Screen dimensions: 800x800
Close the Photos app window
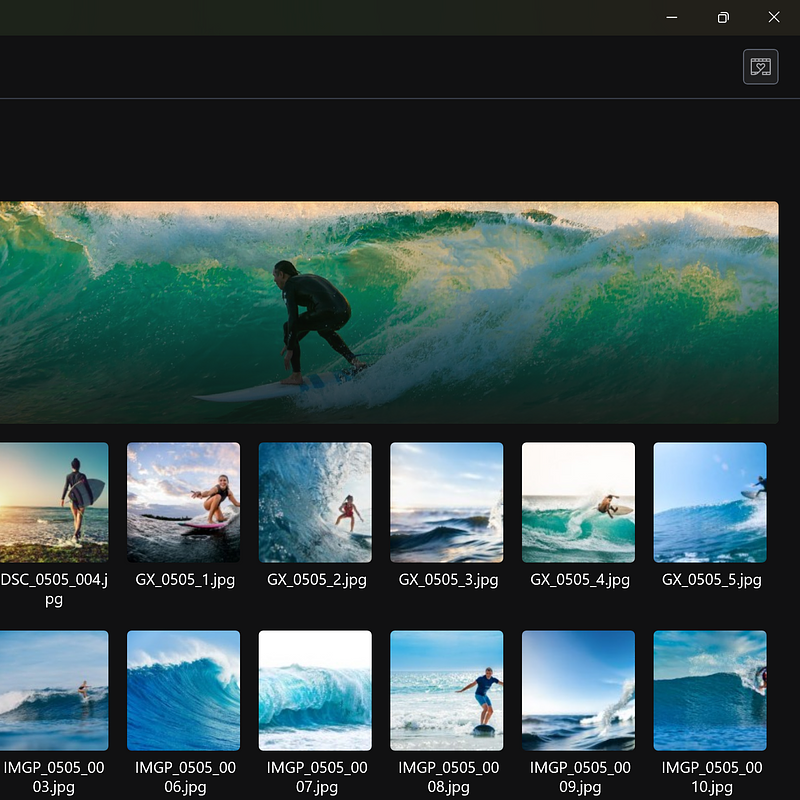point(774,17)
